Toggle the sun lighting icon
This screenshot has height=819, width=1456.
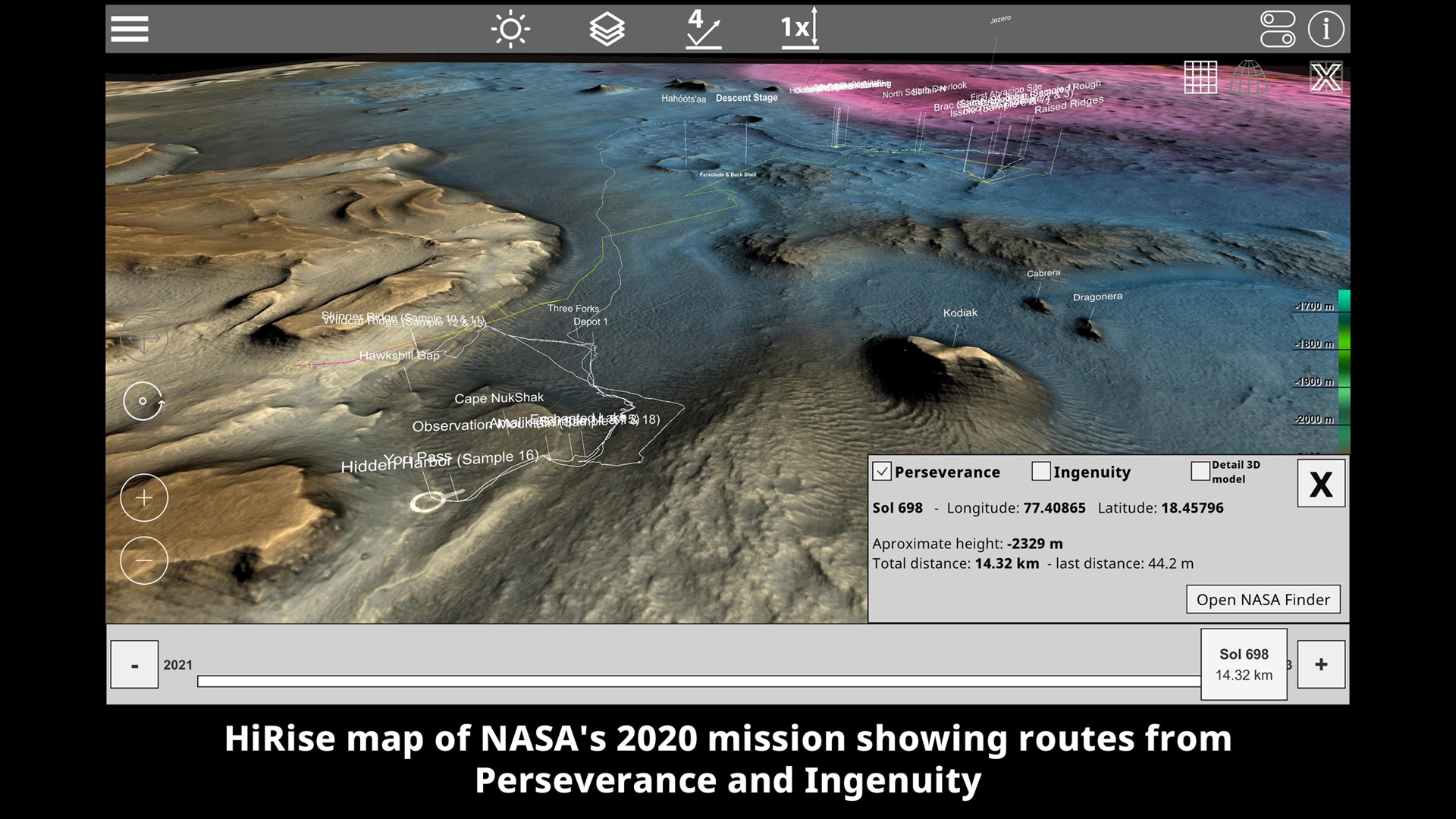pyautogui.click(x=510, y=30)
